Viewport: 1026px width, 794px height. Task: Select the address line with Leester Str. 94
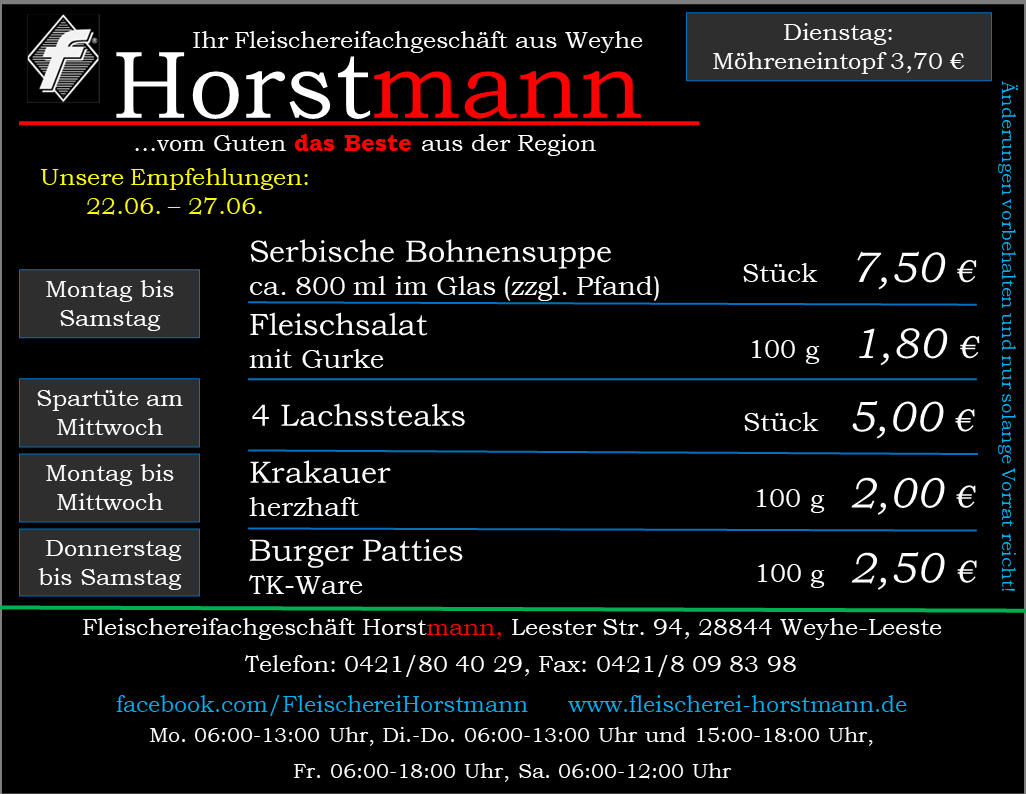(512, 628)
